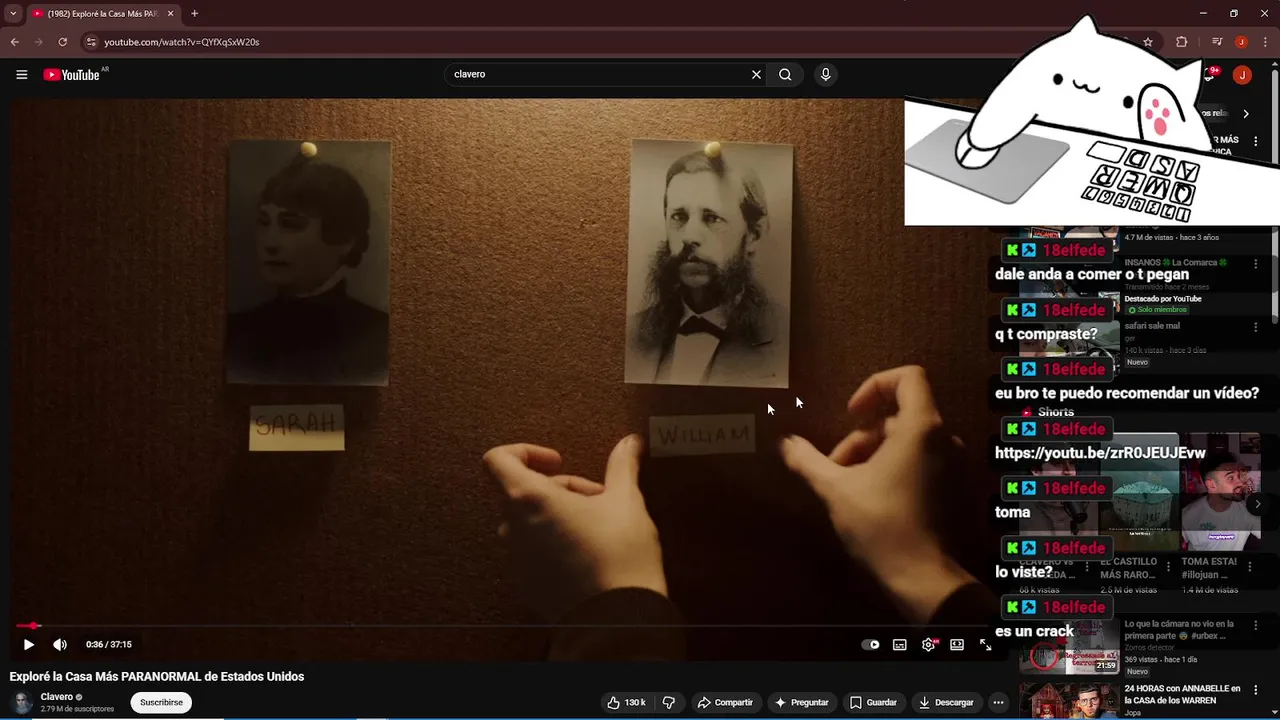Go to the YouTube home logo
This screenshot has width=1280, height=720.
(72, 74)
